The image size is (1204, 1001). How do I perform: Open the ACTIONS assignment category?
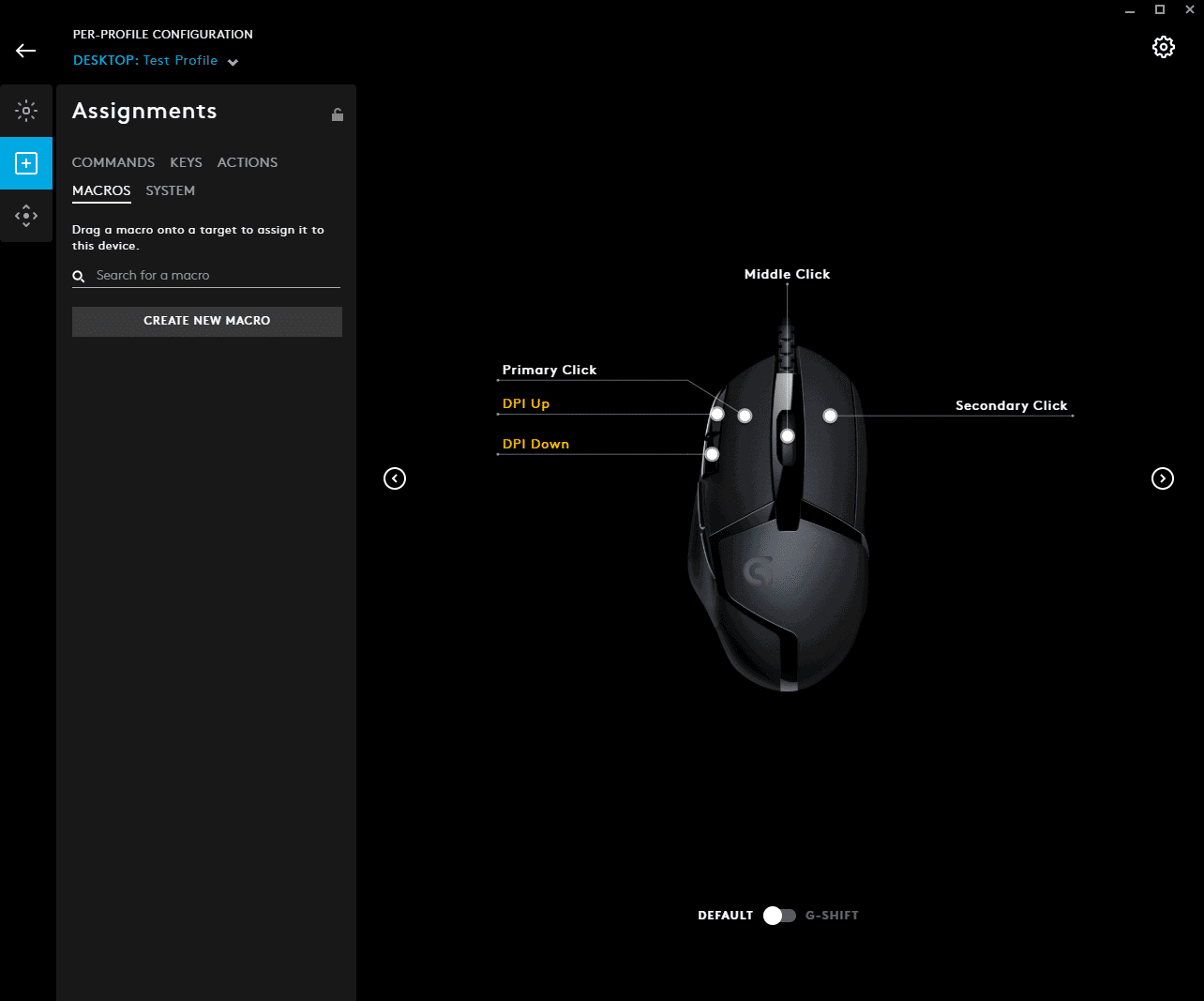247,162
